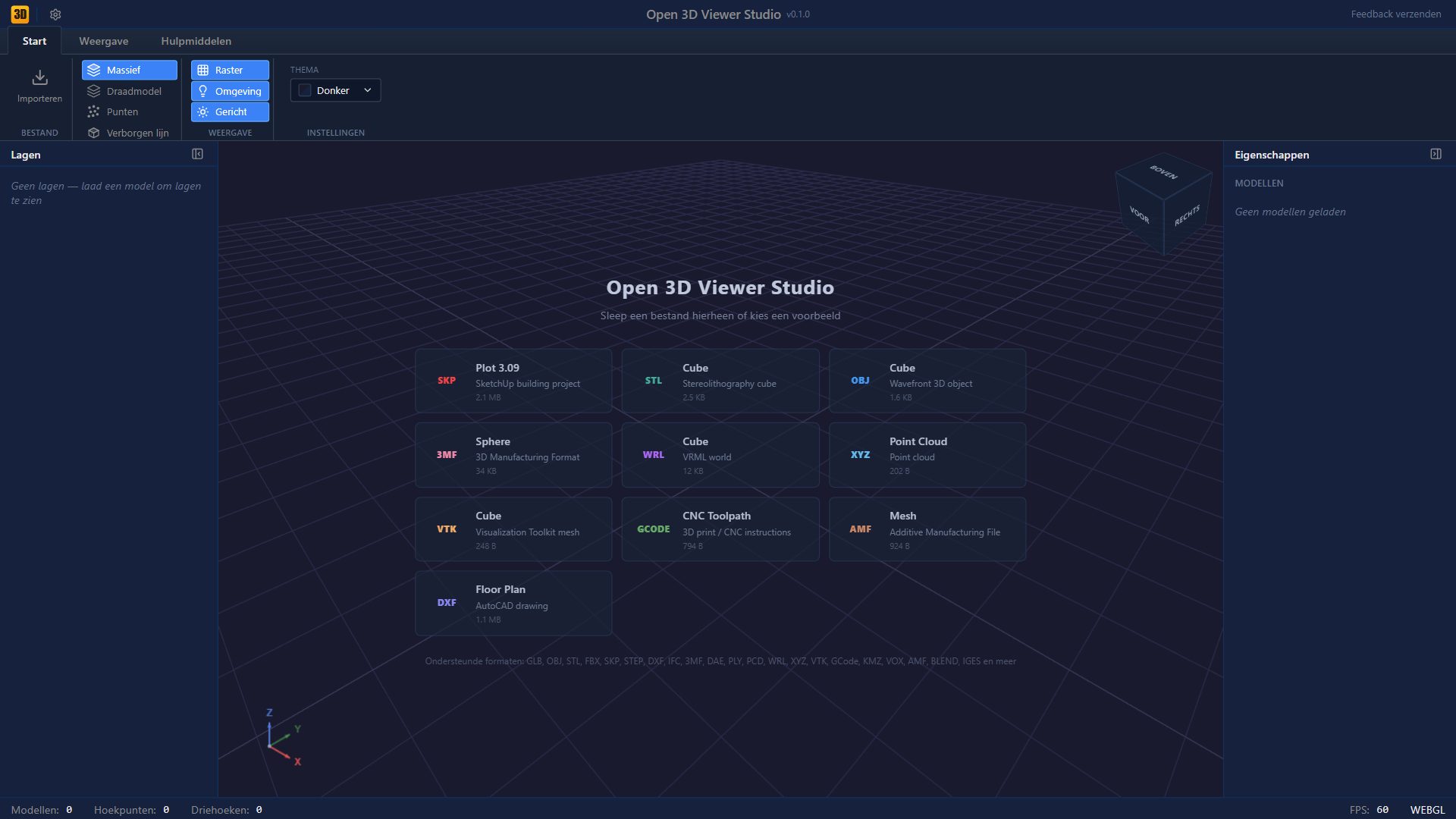Click the XYZ format badge
Screen dimensions: 1456x819
(x=860, y=455)
